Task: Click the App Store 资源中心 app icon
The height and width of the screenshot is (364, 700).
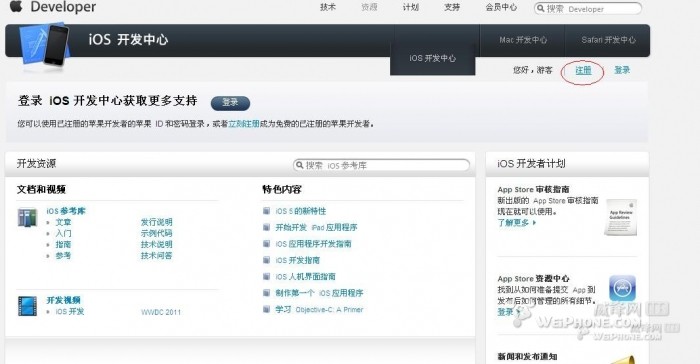Action: [x=622, y=288]
